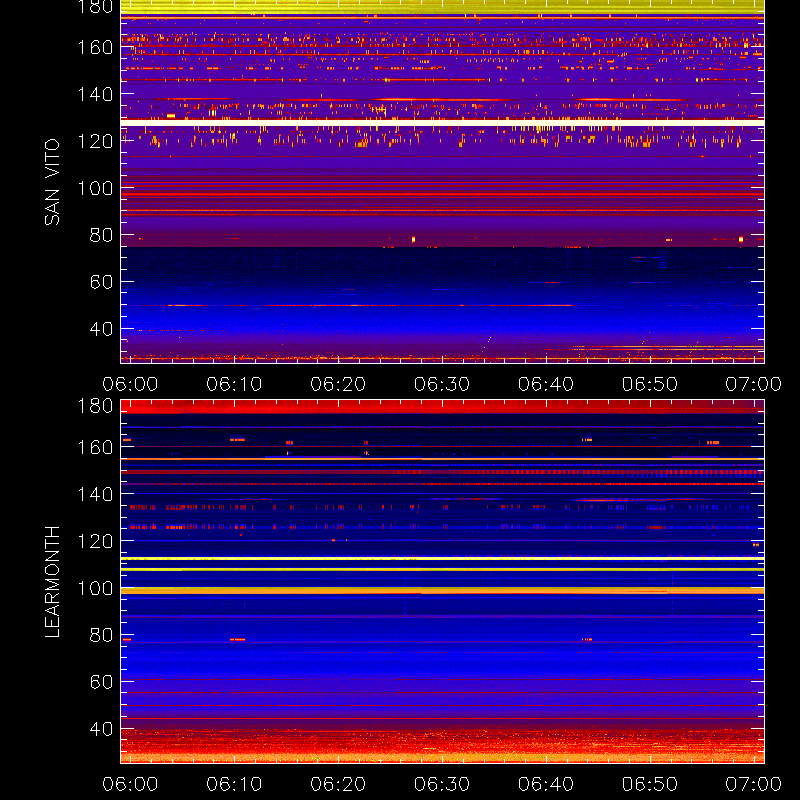Viewport: 800px width, 800px height.
Task: Select the 40 tick label on Learmonth axis
Action: (x=101, y=729)
